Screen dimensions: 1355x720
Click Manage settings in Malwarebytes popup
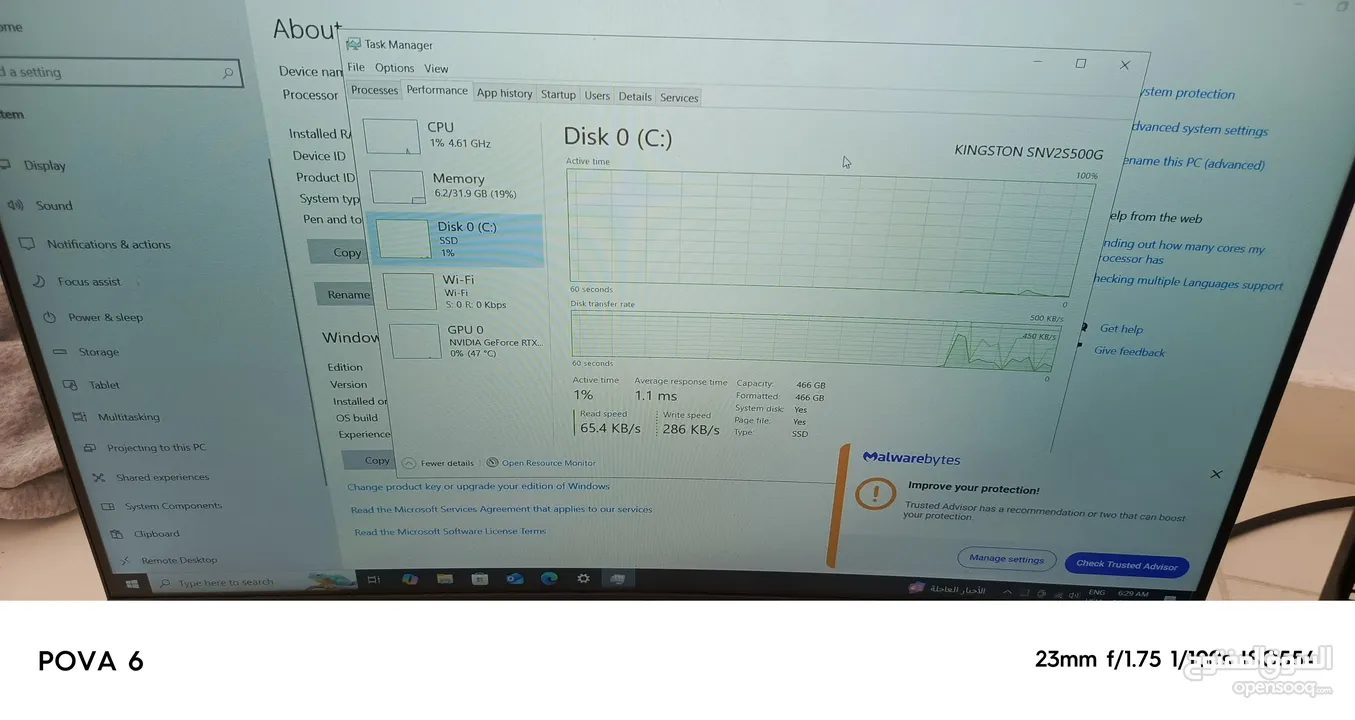point(1006,559)
